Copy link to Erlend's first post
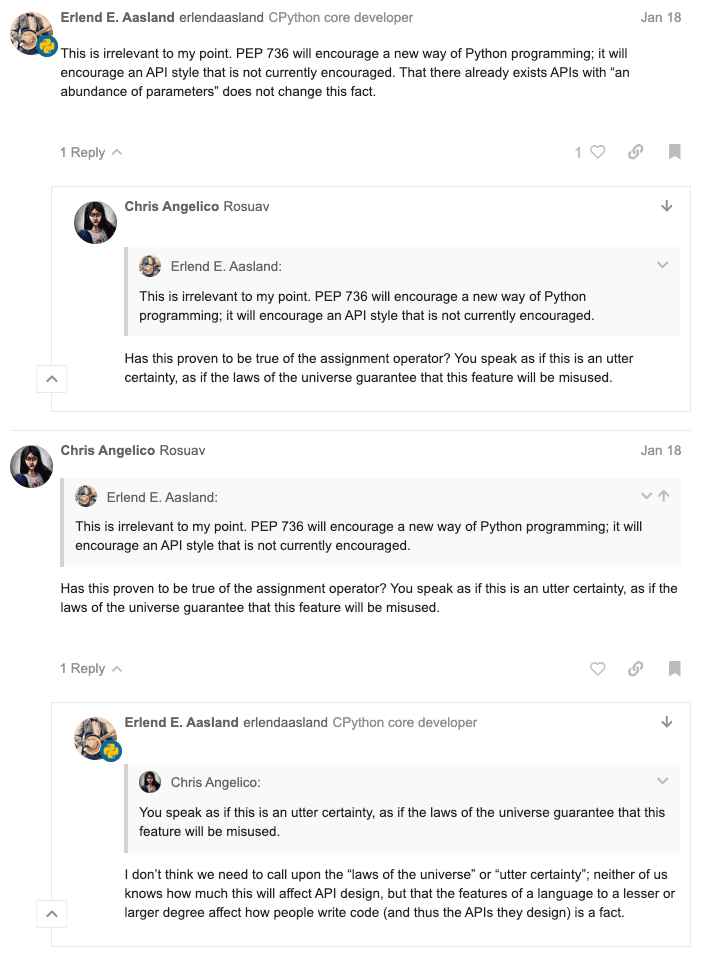 click(x=635, y=152)
